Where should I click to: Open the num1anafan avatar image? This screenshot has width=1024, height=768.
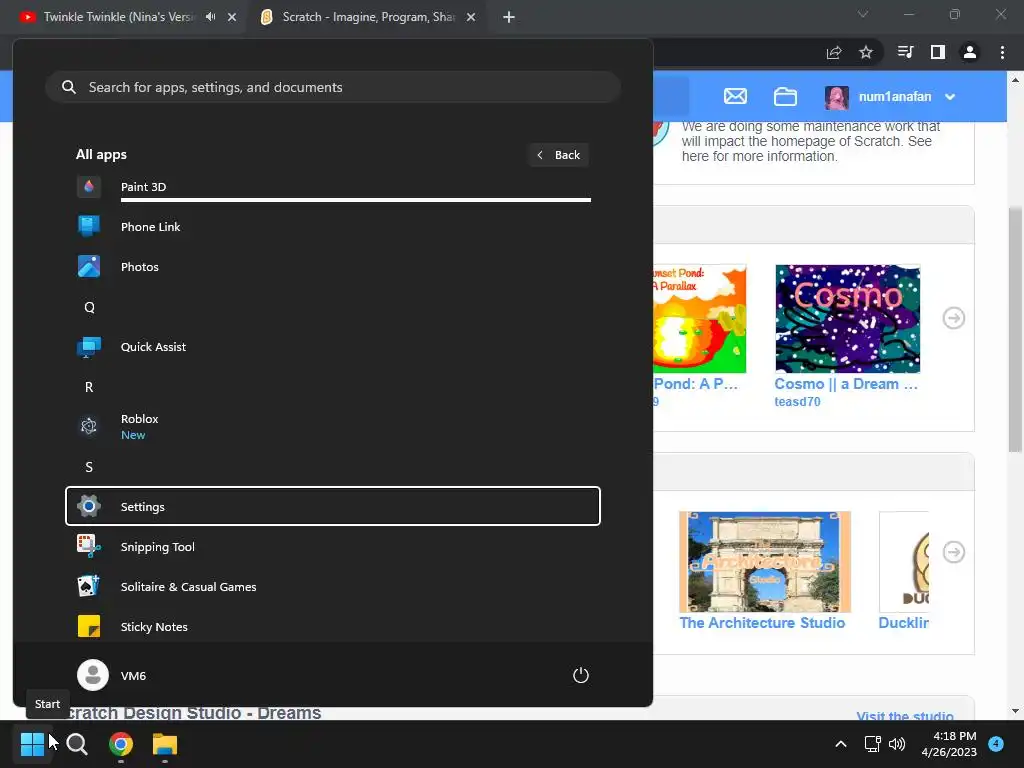837,97
